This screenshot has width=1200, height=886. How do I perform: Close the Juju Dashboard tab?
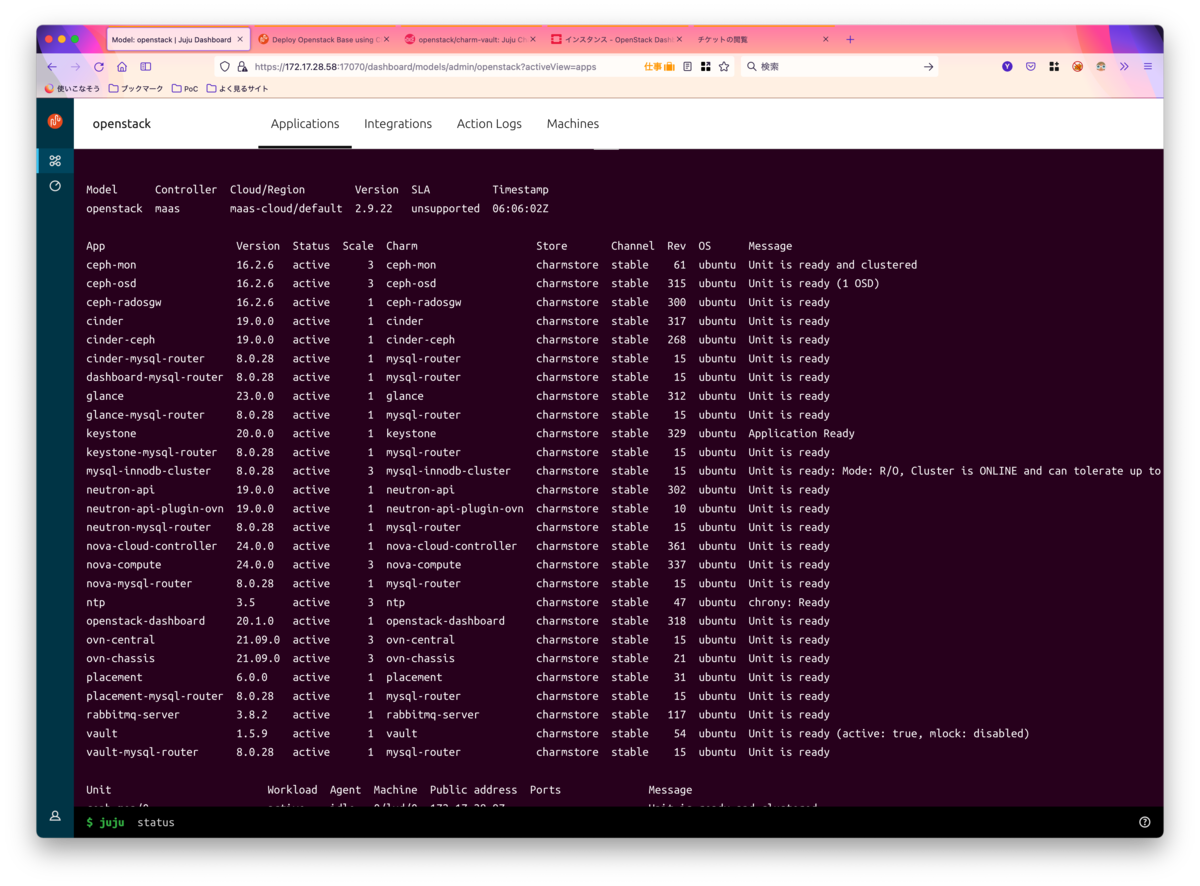point(240,40)
